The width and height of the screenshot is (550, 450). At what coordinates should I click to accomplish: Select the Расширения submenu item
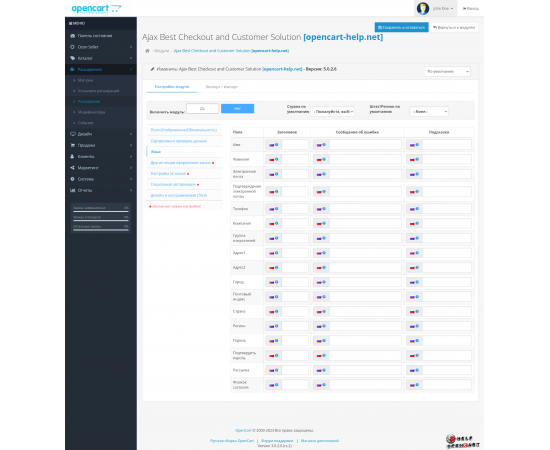89,101
